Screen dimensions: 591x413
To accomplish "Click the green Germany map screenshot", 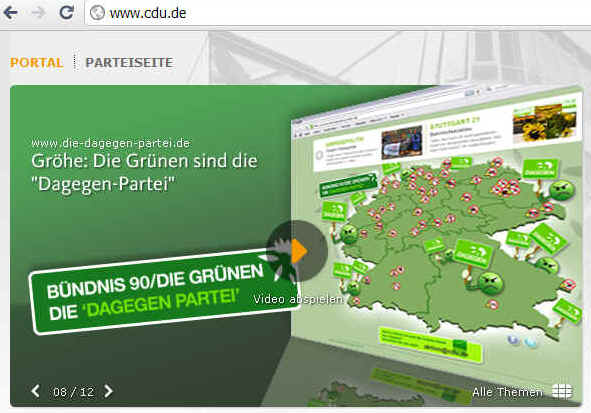I will [441, 241].
